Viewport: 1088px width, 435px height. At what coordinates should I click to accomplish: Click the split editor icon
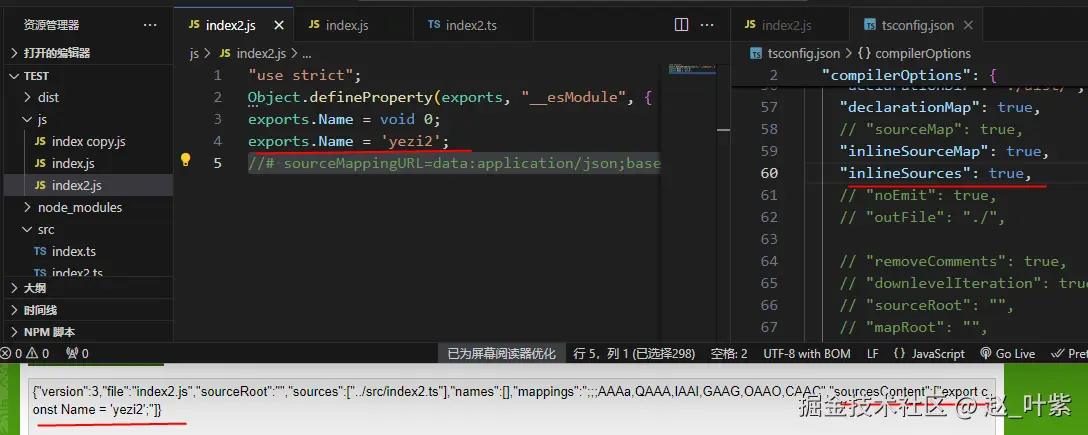pos(681,25)
